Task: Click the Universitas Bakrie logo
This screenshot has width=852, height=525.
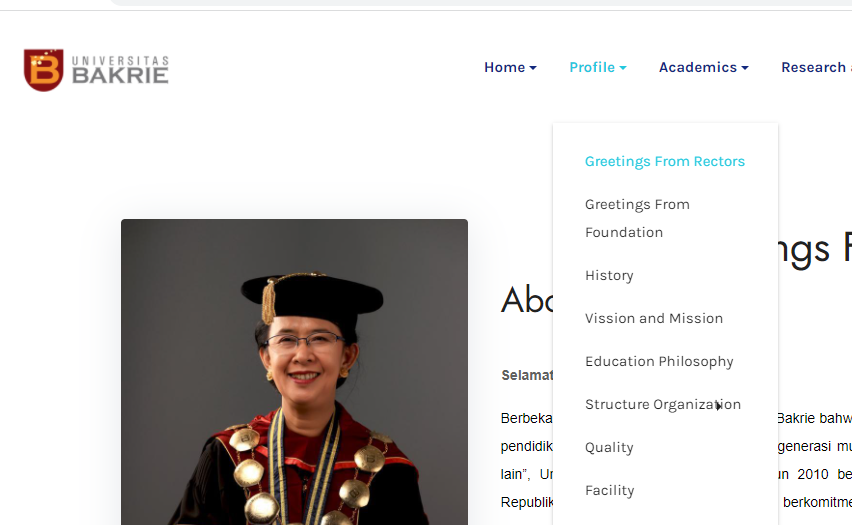Action: (x=96, y=69)
